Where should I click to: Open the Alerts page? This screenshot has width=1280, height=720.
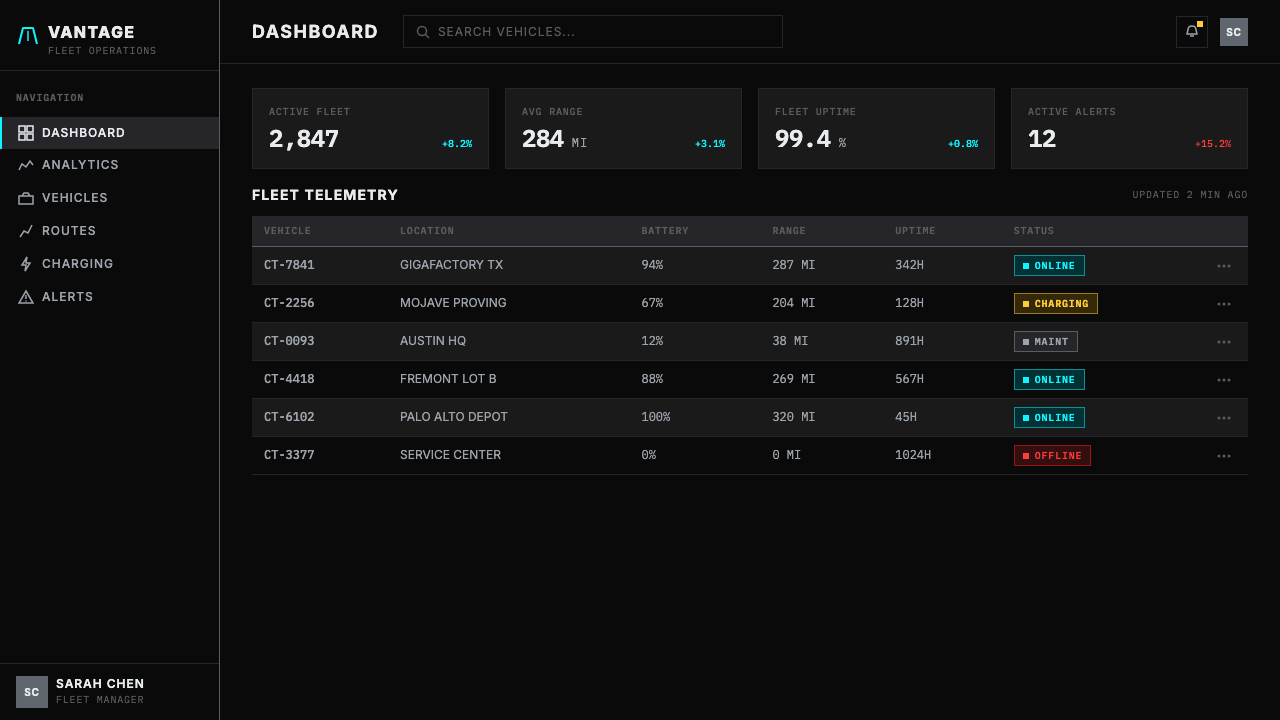tap(110, 297)
